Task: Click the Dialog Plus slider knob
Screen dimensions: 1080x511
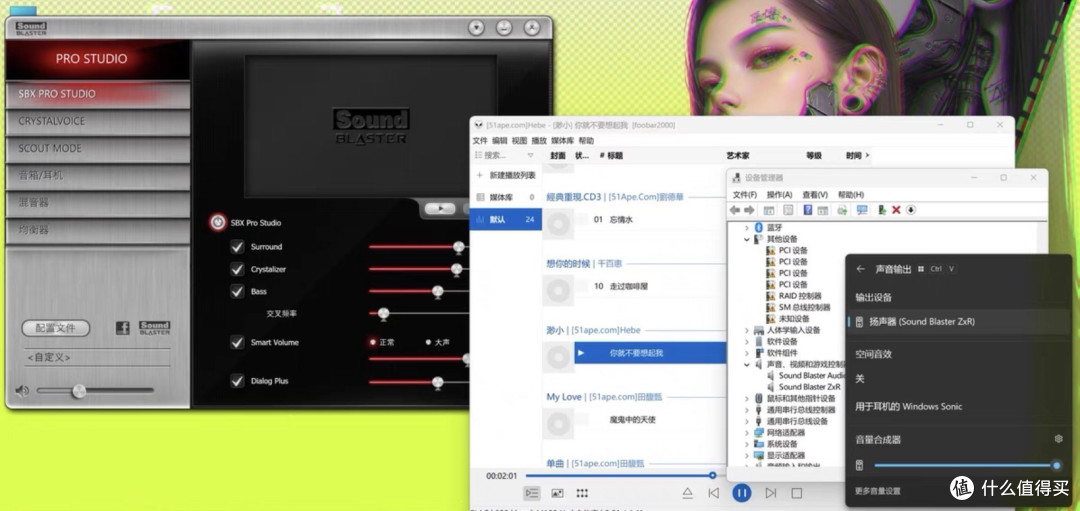Action: [x=437, y=382]
